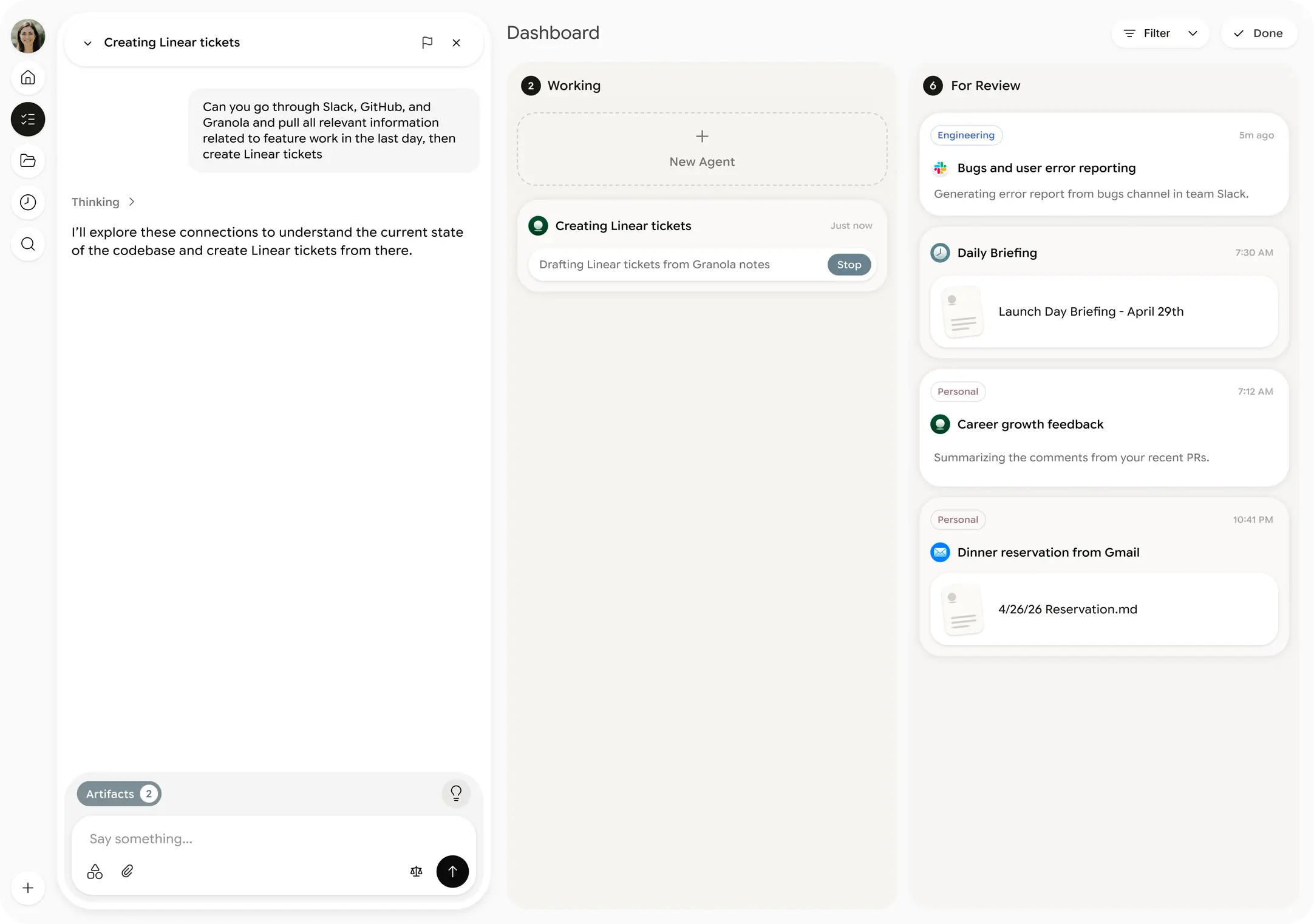1314x924 pixels.
Task: Click the For Review count badge 6
Action: [933, 86]
